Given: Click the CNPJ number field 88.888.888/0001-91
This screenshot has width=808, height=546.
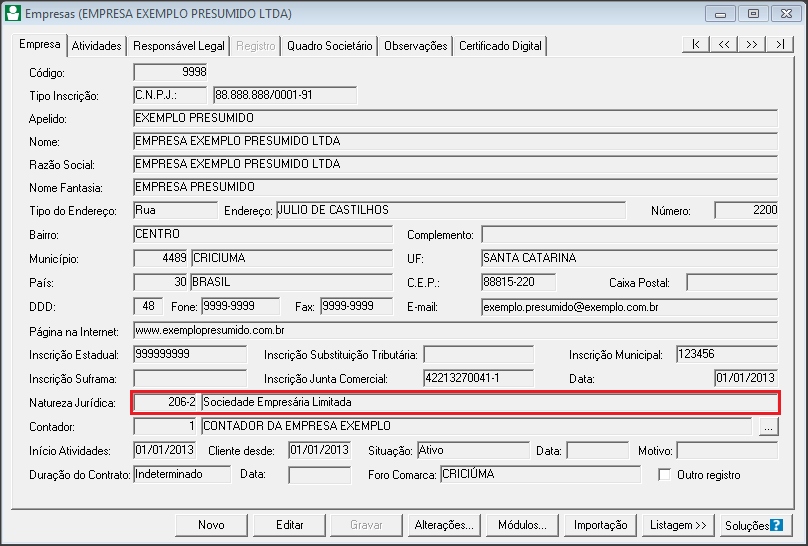Looking at the screenshot, I should 285,95.
